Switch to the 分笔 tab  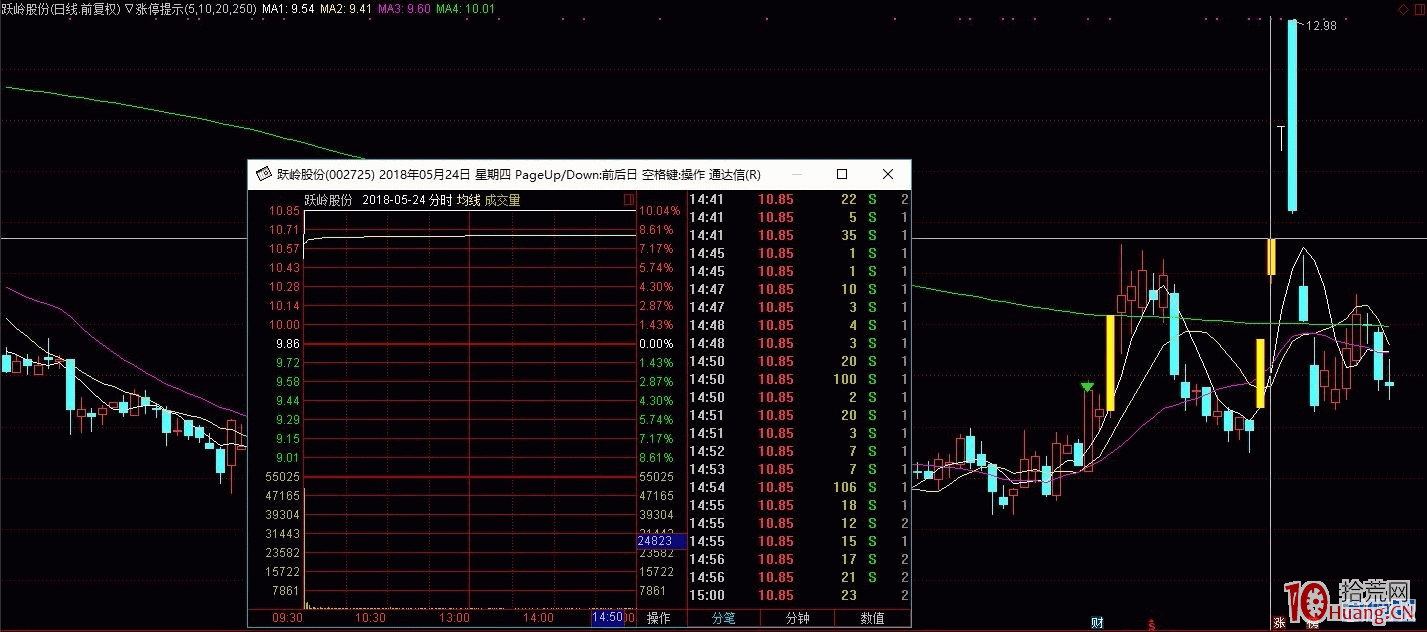tap(723, 618)
